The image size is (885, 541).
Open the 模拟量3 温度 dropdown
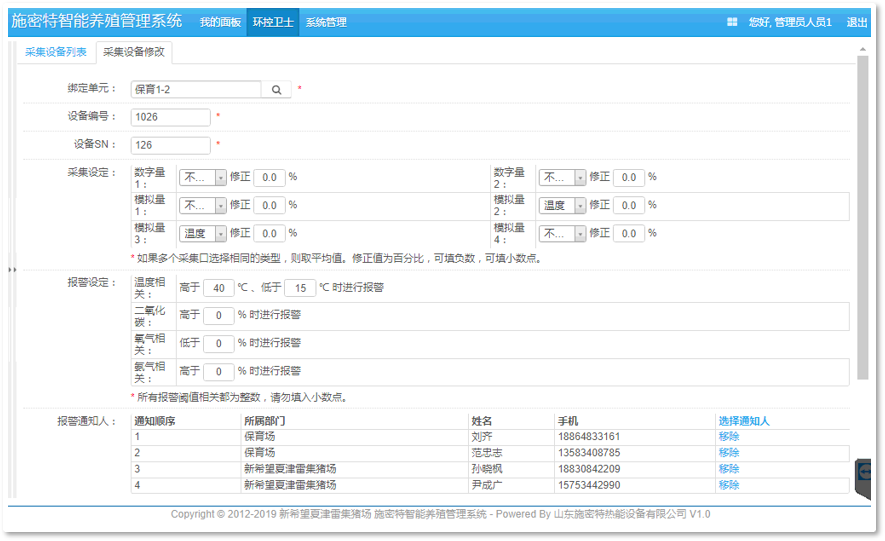coord(203,233)
